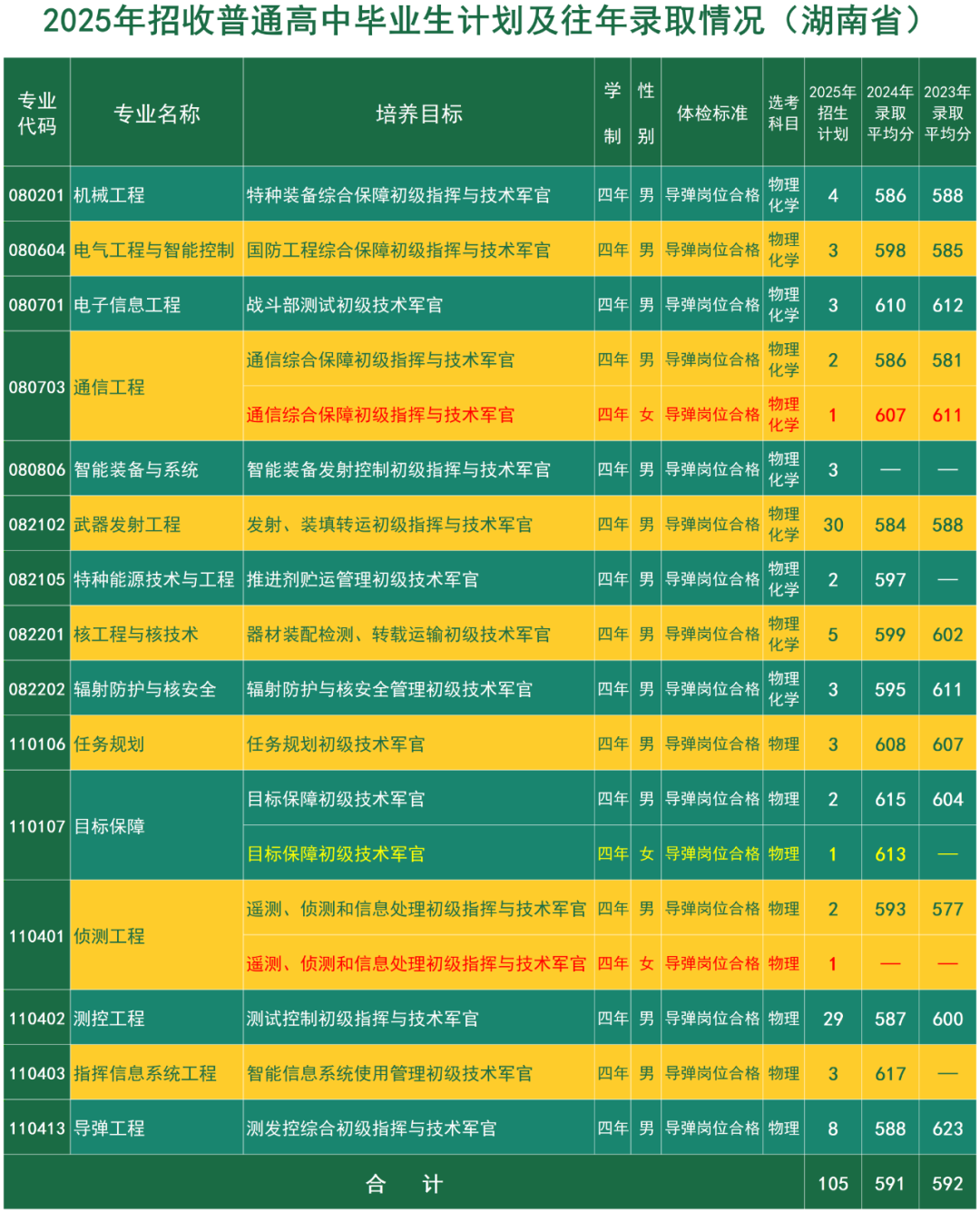
Task: Click the 培养目标 column header
Action: coord(419,113)
